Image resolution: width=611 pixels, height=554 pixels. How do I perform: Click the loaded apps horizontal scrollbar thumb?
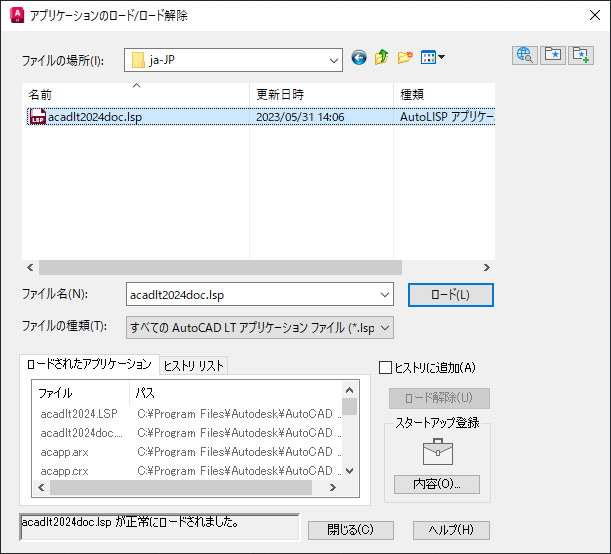pyautogui.click(x=181, y=488)
